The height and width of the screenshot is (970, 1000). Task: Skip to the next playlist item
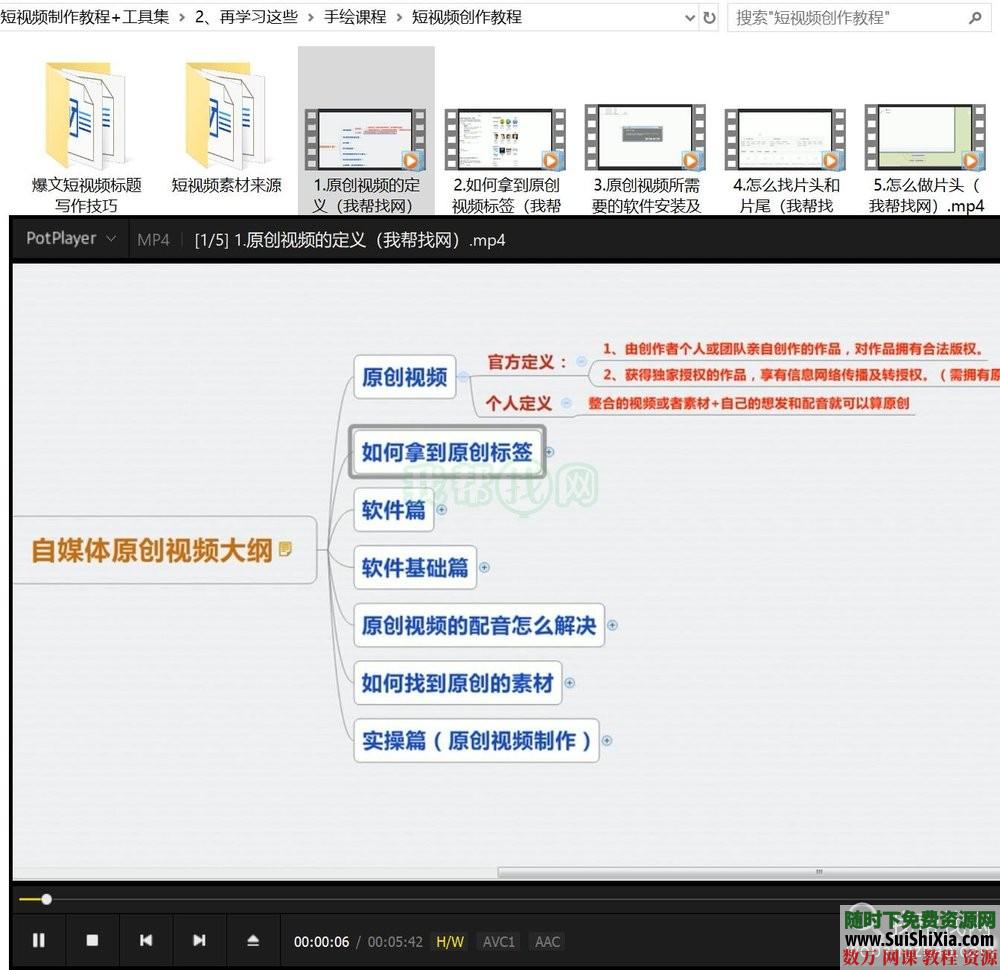click(199, 941)
